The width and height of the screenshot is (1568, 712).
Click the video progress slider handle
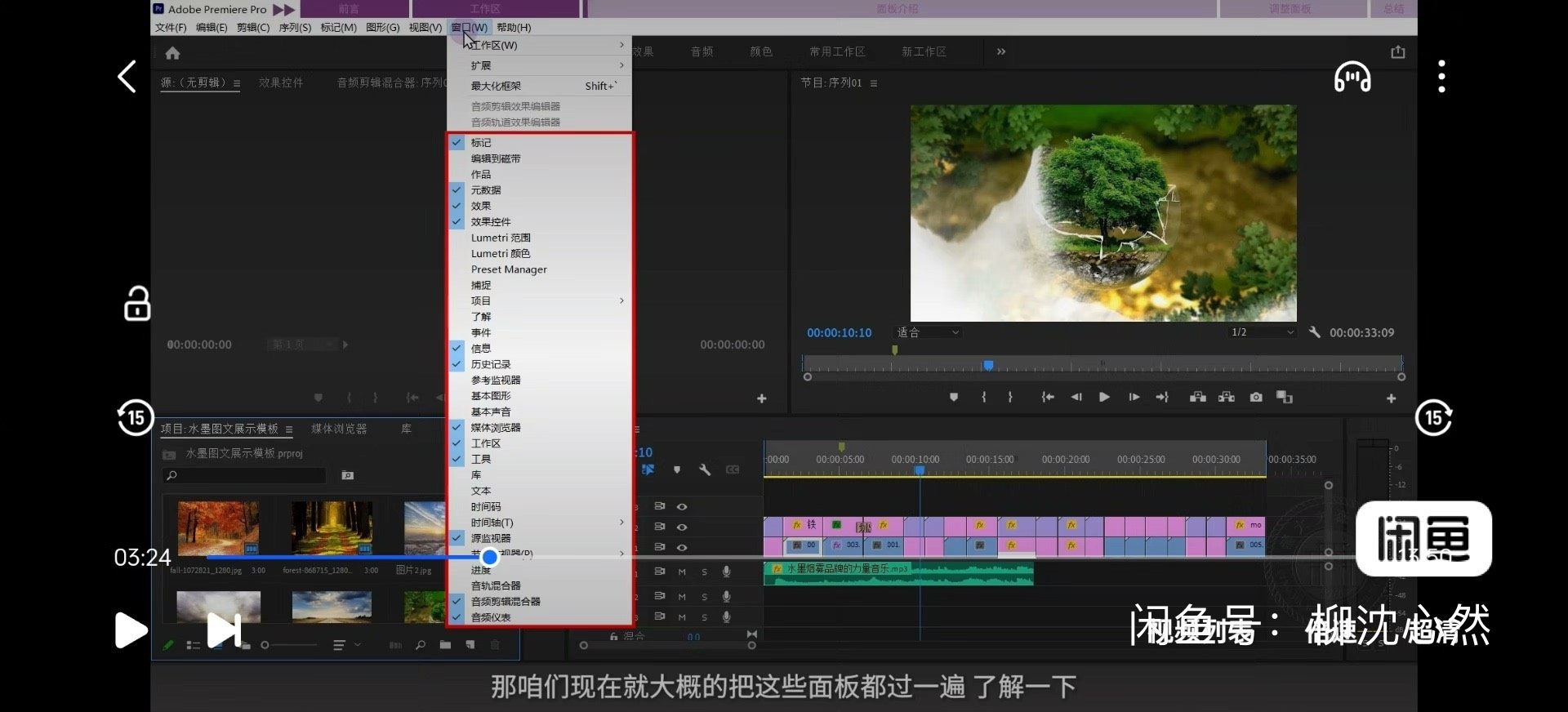coord(489,557)
